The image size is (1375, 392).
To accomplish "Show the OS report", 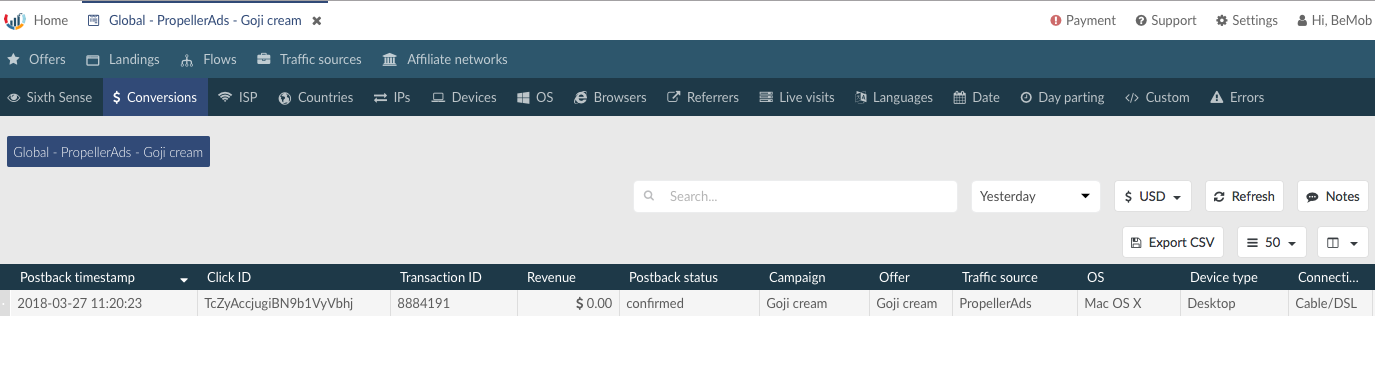I will [535, 97].
